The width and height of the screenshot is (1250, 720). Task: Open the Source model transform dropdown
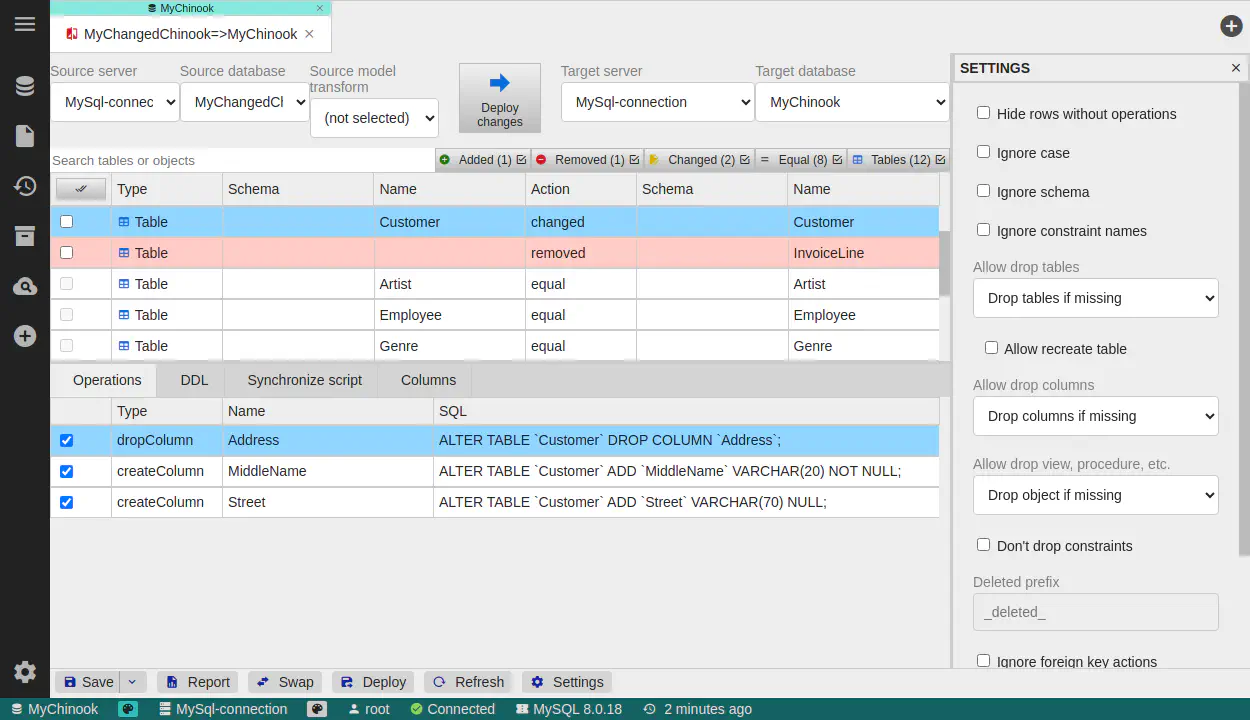point(374,118)
